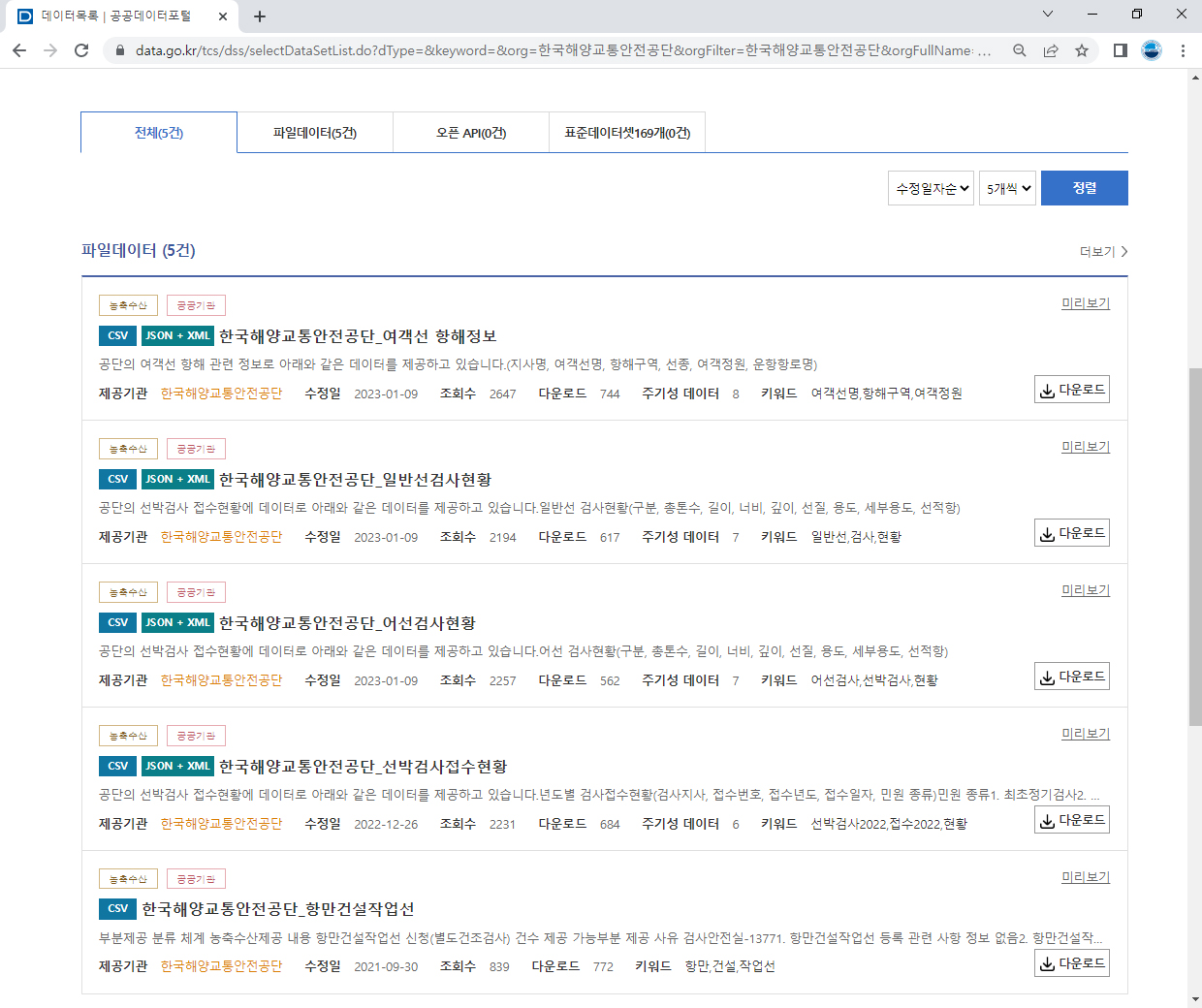This screenshot has height=1008, width=1202.
Task: Click provider 한국해양교통안전공단 in 항만건설작업선 row
Action: (221, 966)
